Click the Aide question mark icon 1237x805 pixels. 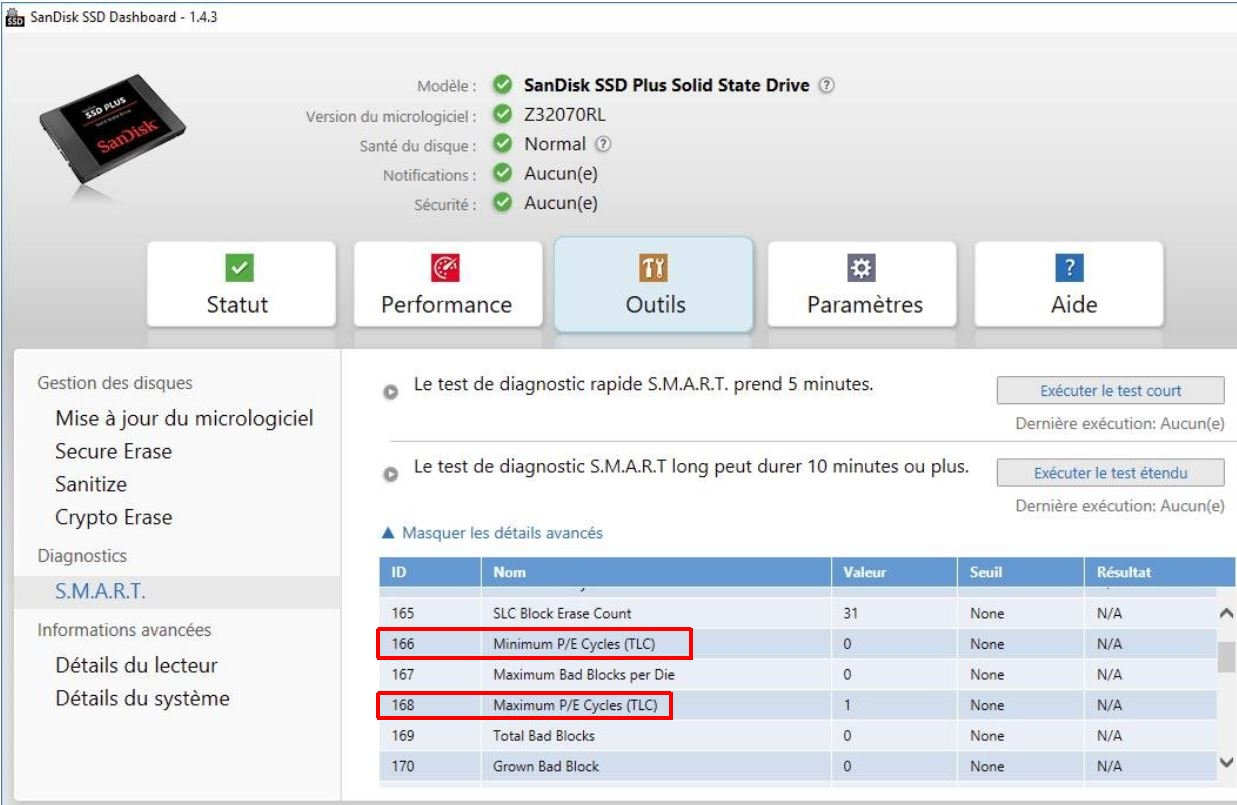1069,268
